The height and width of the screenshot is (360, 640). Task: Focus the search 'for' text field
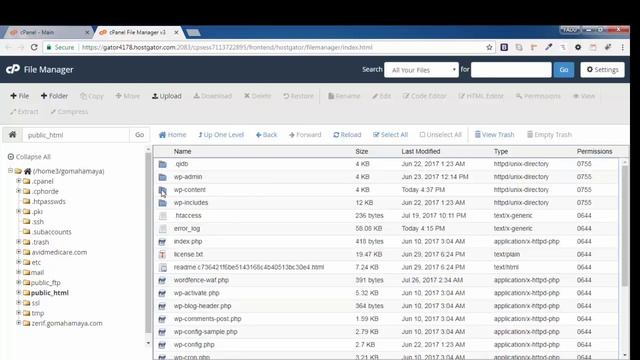511,70
